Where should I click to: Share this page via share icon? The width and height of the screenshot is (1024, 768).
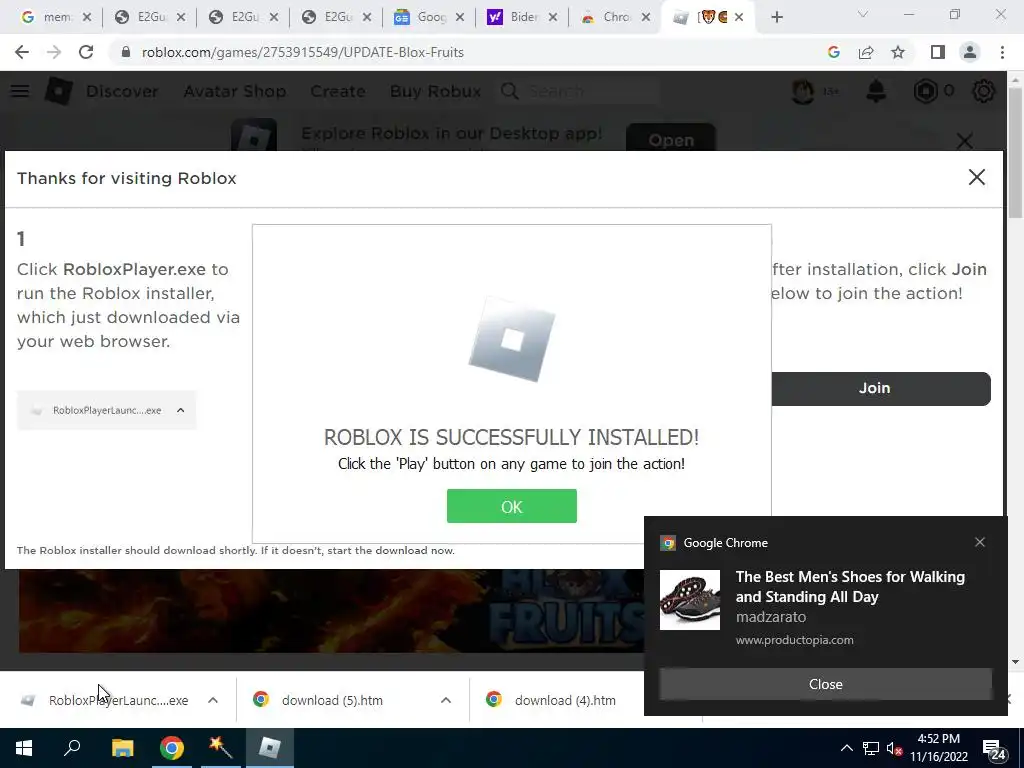point(866,52)
